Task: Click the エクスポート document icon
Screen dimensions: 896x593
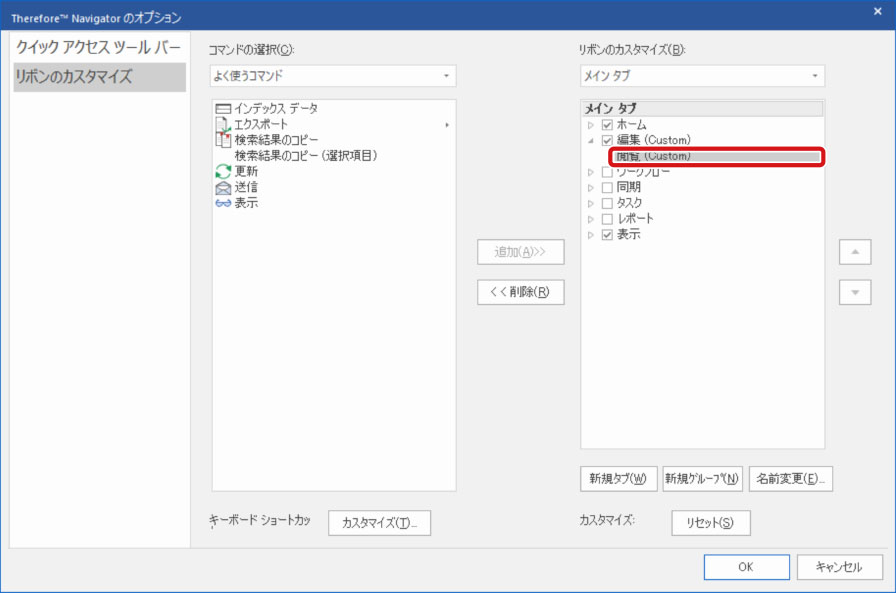Action: pyautogui.click(x=223, y=124)
